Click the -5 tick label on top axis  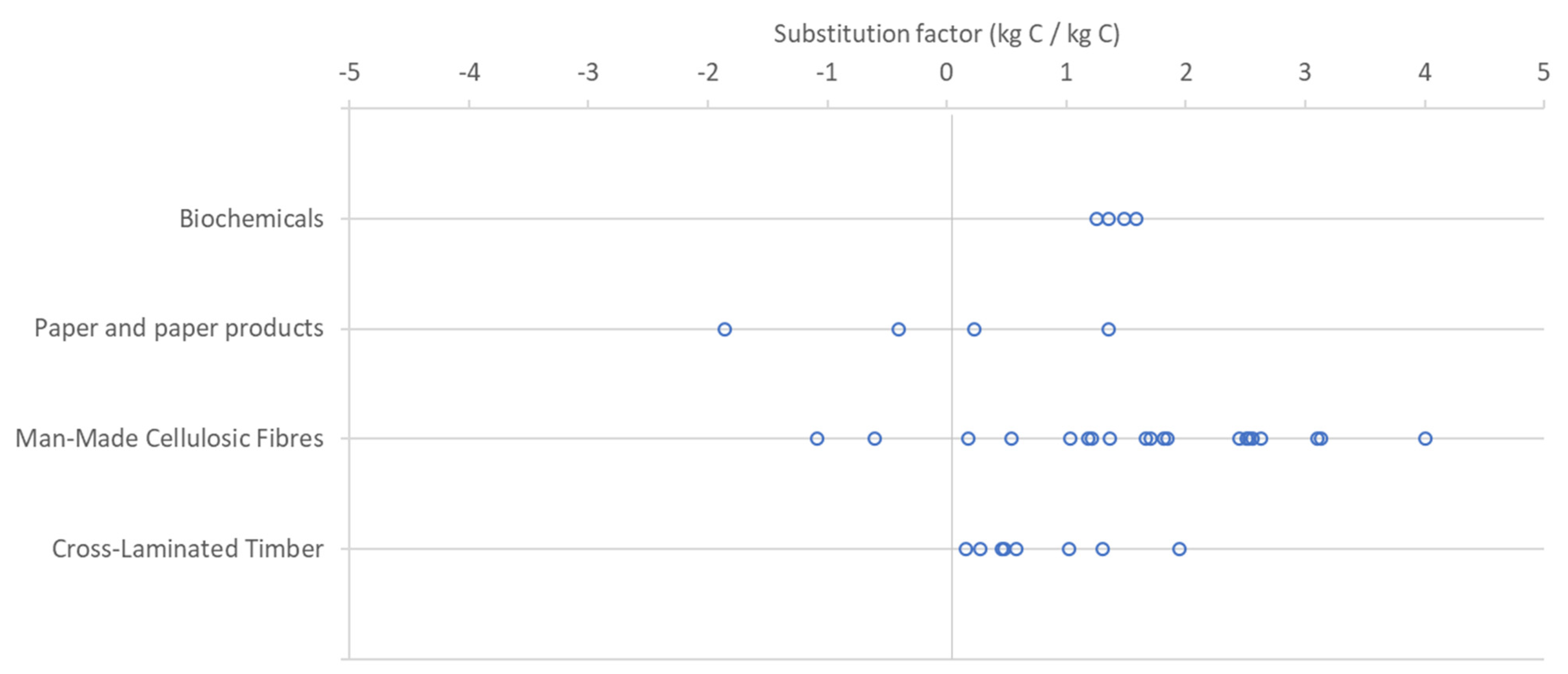coord(349,73)
